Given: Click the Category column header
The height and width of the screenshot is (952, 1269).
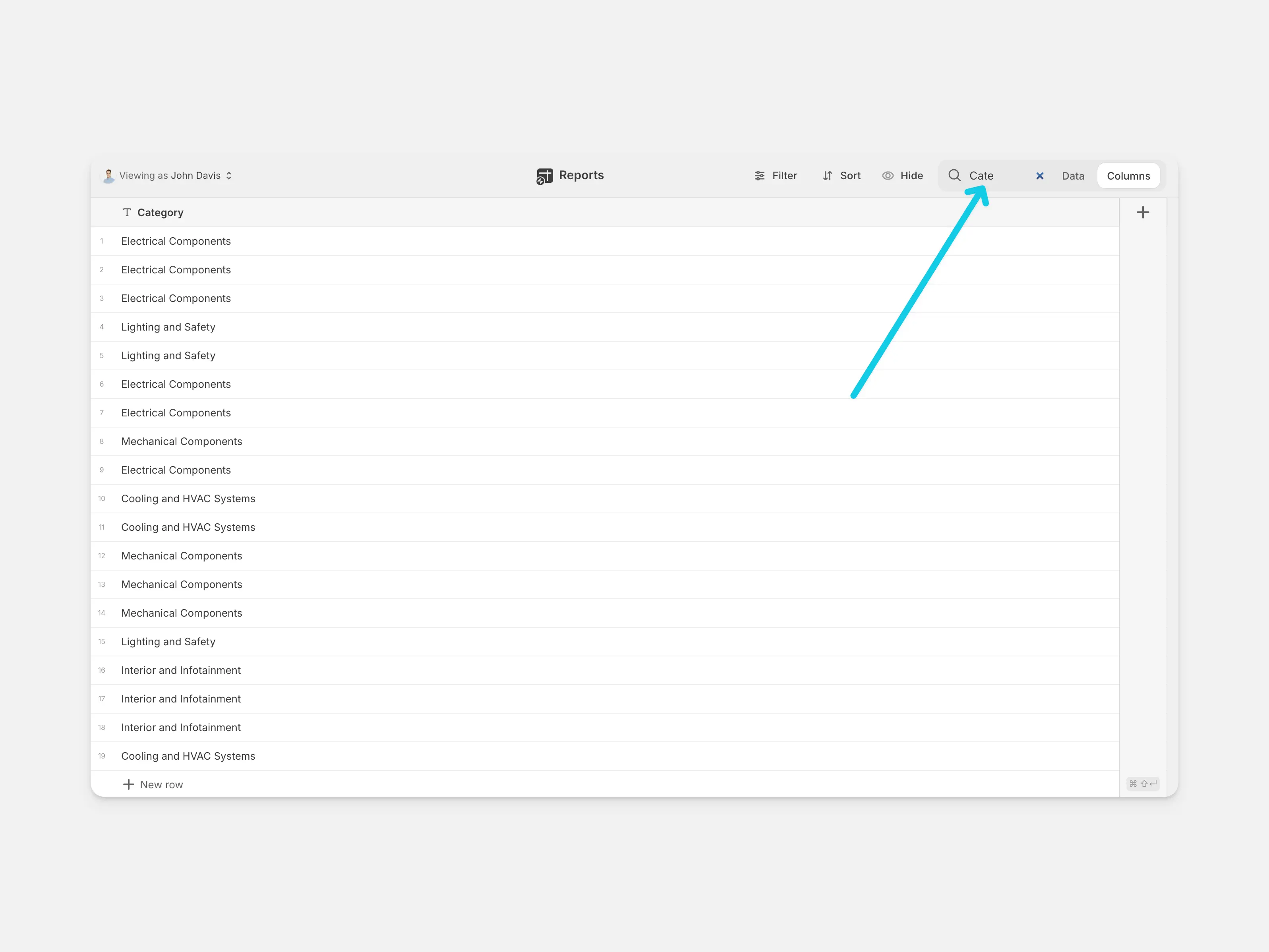Looking at the screenshot, I should [605, 212].
